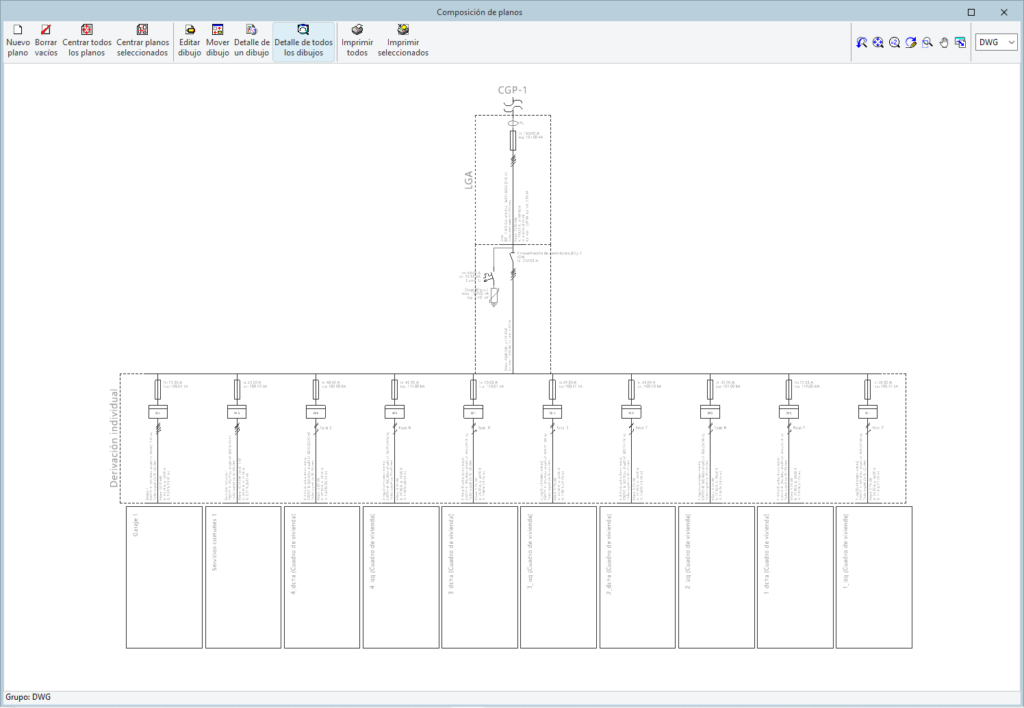1024x708 pixels.
Task: Activate the Mover dibujo tool
Action: click(x=217, y=42)
